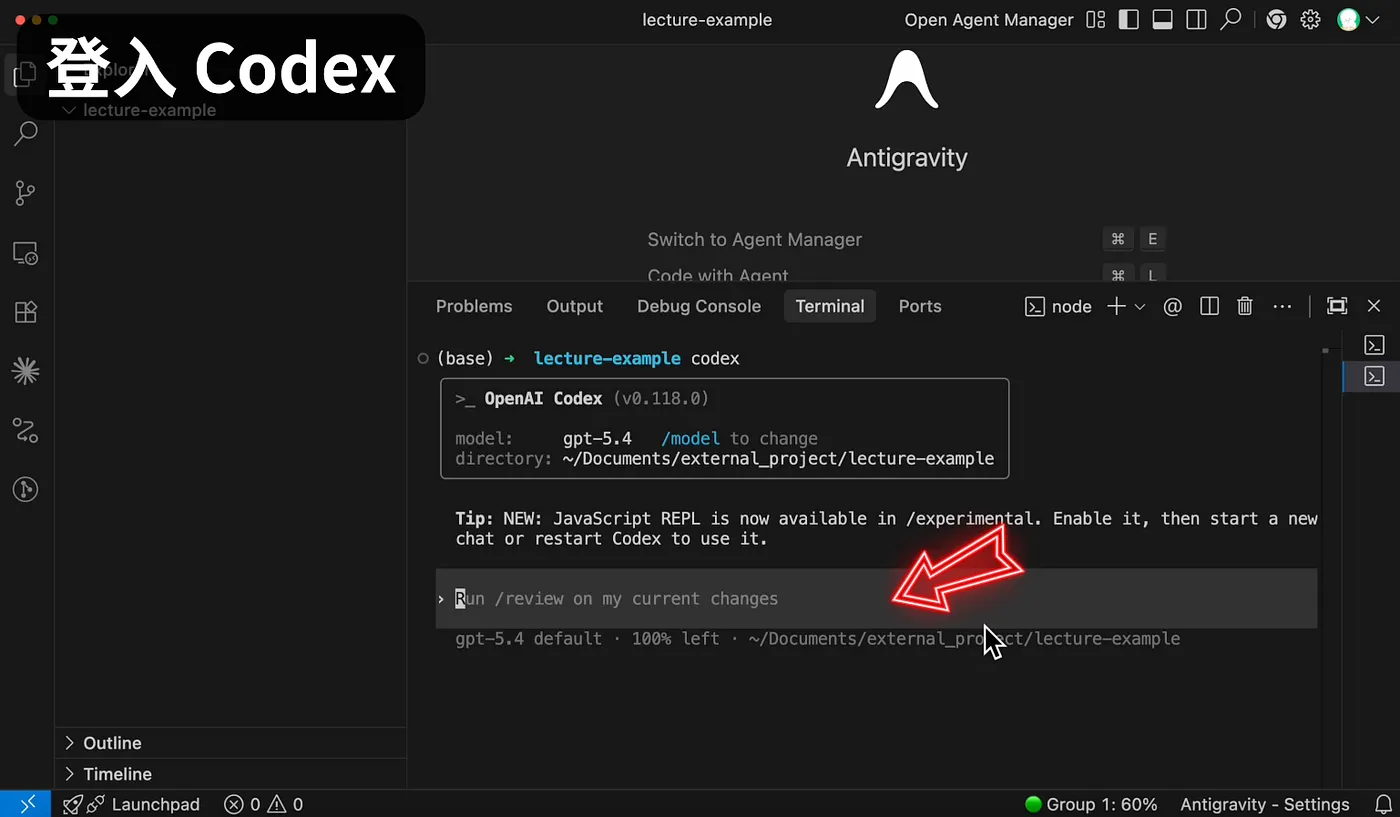Open settings via the gear icon

pos(1311,20)
